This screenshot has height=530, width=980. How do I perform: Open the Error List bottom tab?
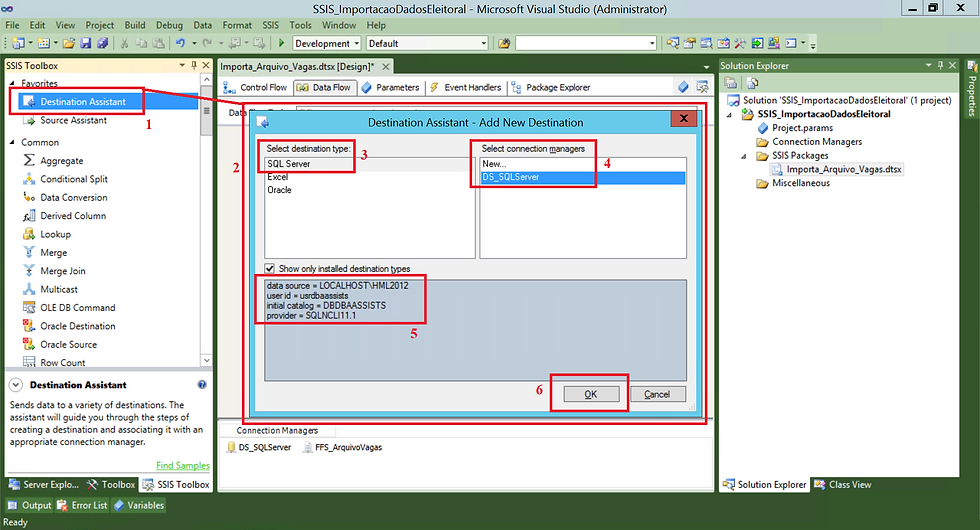tap(82, 505)
